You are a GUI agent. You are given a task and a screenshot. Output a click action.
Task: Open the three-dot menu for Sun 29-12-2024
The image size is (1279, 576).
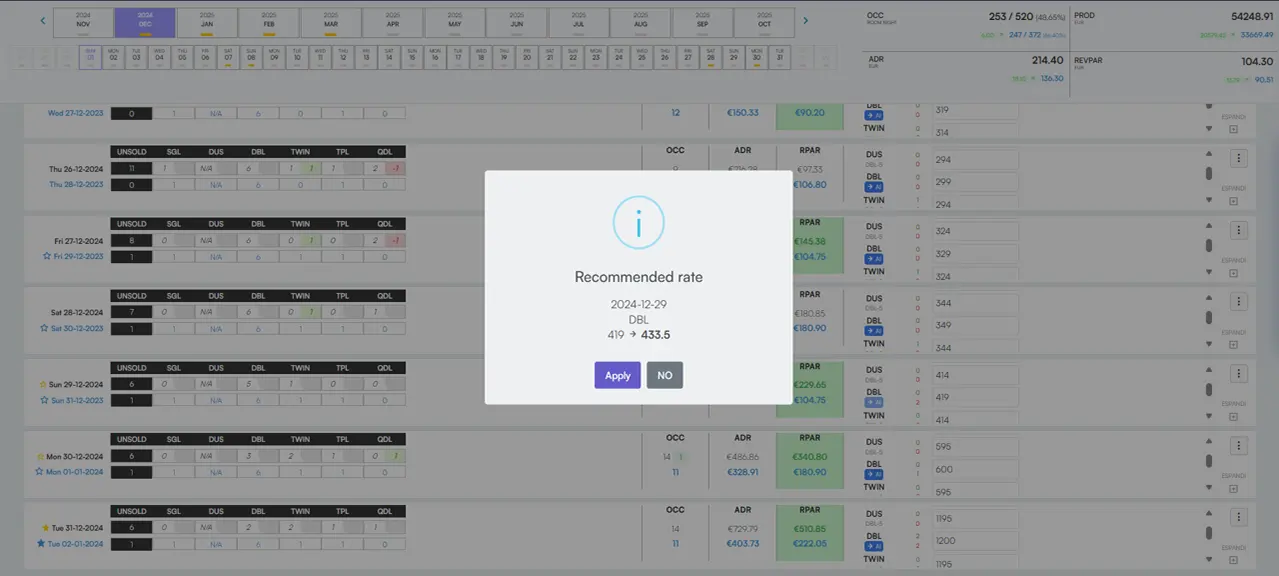pyautogui.click(x=1239, y=374)
